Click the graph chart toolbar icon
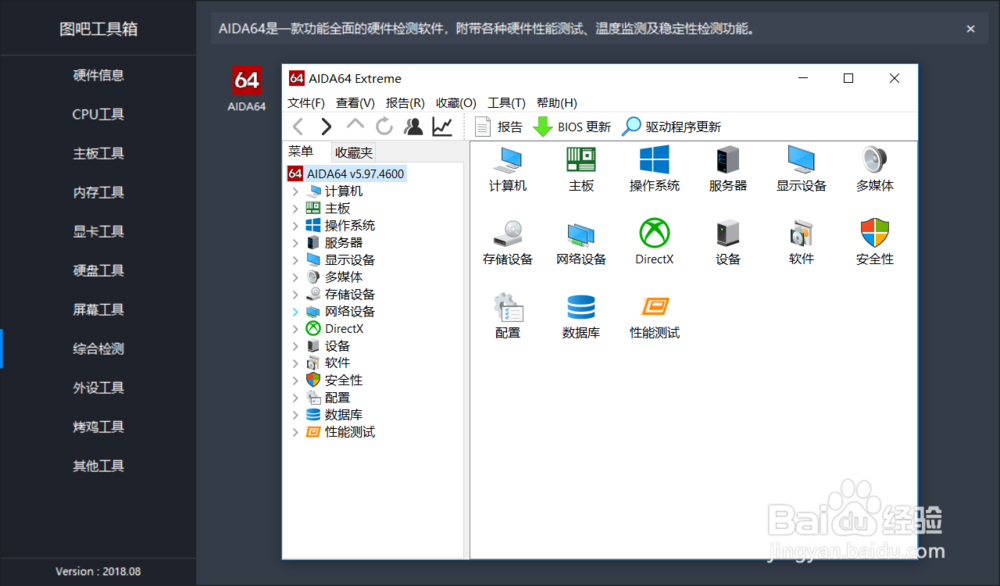 coord(442,126)
